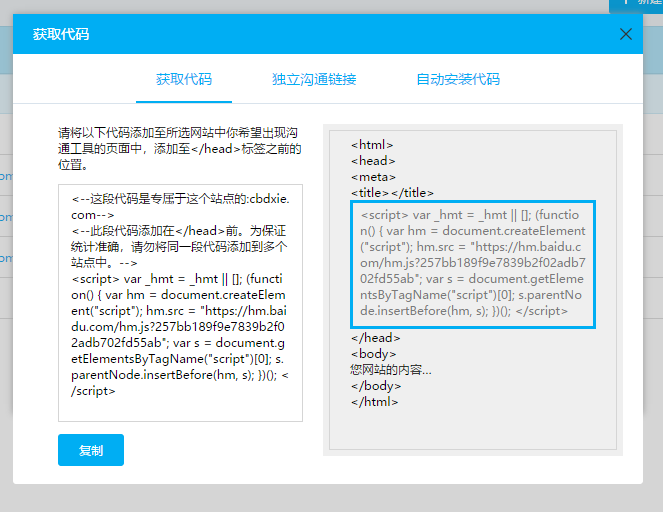Screen dimensions: 663x512
Task: Switch to the 获取代码 tab
Action: (184, 79)
